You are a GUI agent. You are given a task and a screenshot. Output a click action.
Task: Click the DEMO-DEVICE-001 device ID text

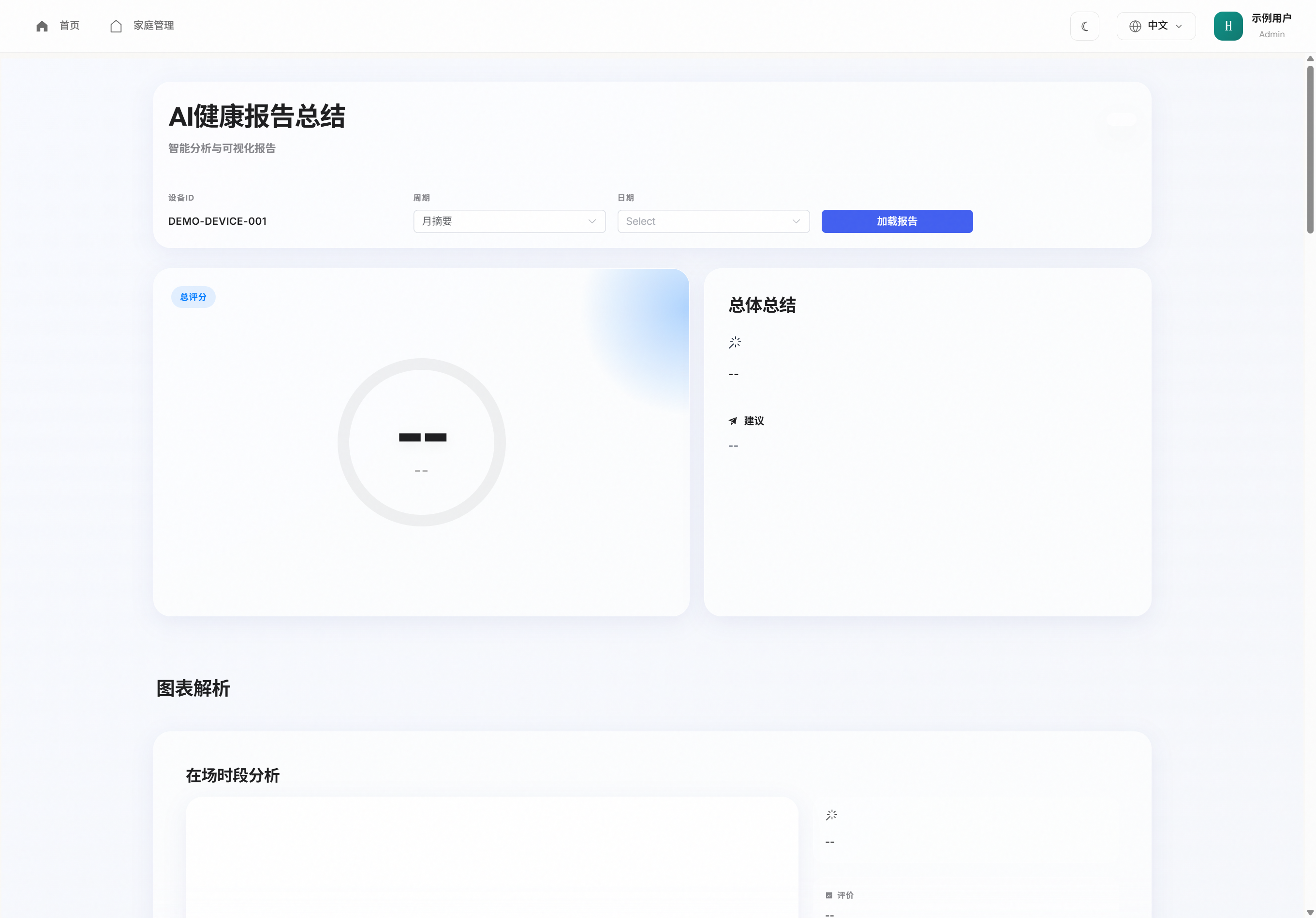click(x=217, y=221)
